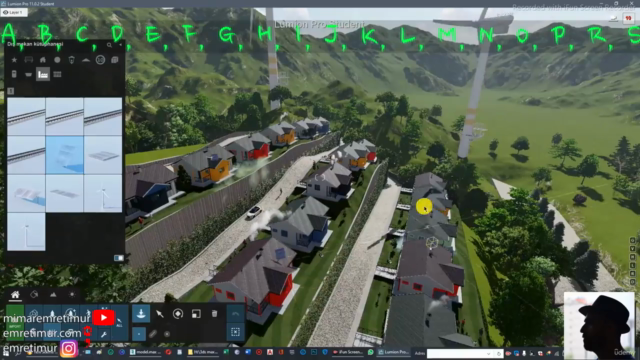Select the sphere category icon

point(57,60)
